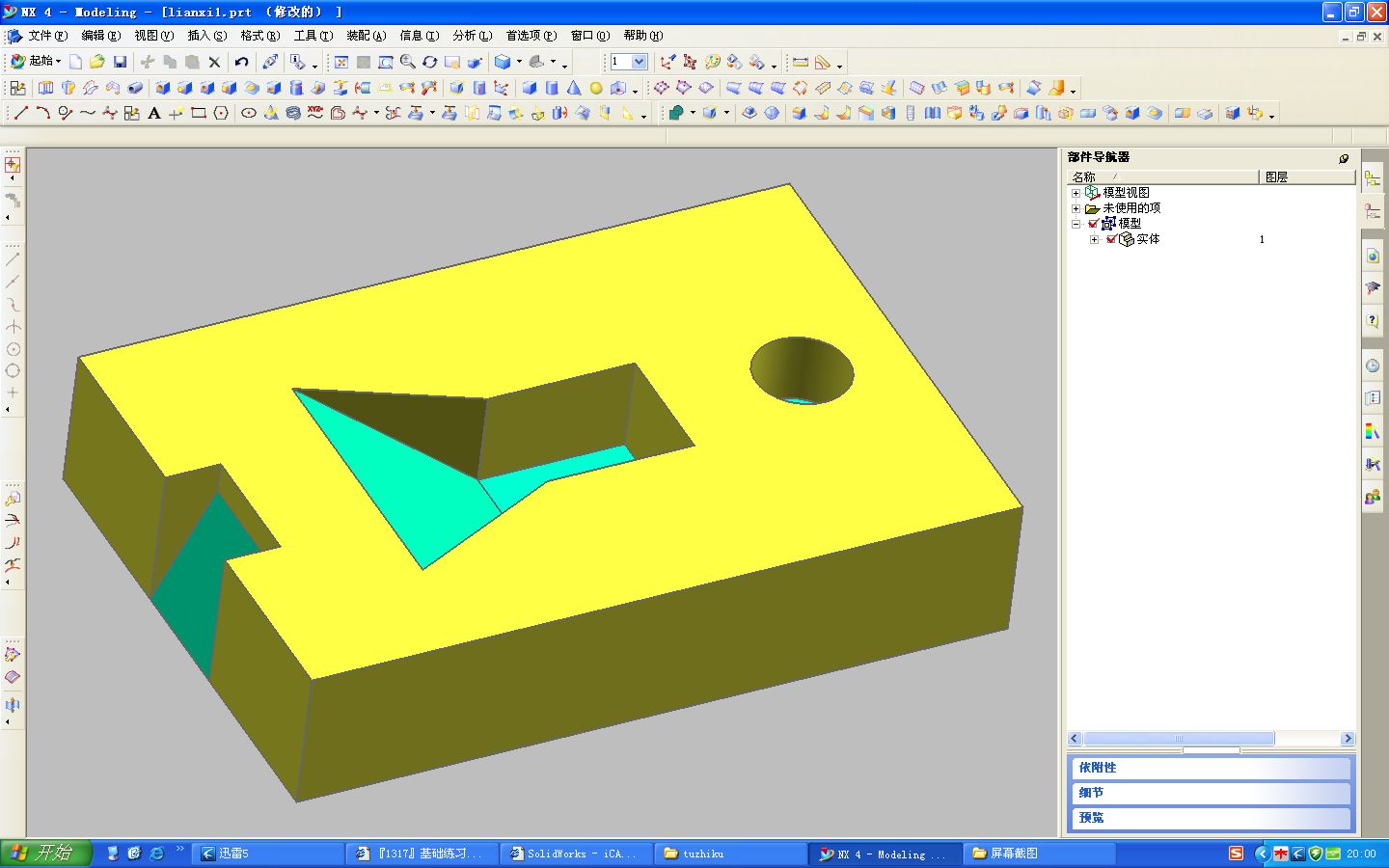Image resolution: width=1389 pixels, height=868 pixels.
Task: Expand the 依附性 panel section
Action: pyautogui.click(x=1212, y=768)
